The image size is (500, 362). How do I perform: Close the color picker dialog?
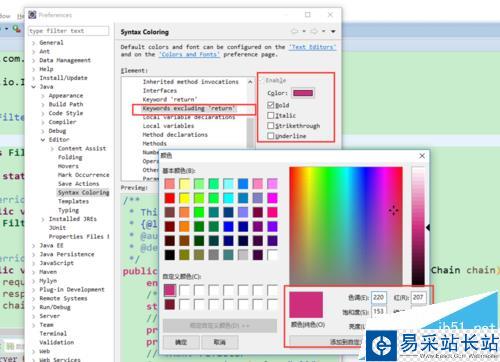coord(422,156)
